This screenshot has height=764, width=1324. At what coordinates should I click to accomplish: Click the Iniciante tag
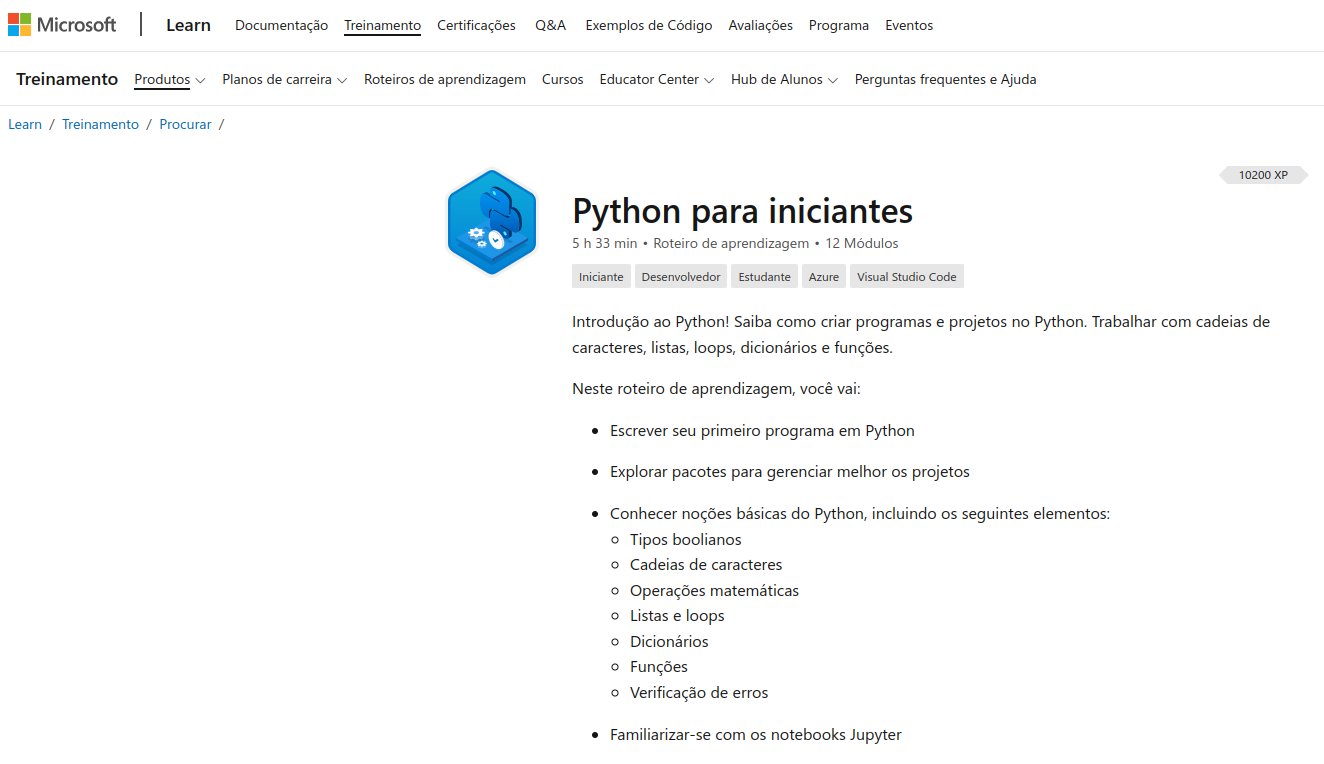(x=601, y=277)
